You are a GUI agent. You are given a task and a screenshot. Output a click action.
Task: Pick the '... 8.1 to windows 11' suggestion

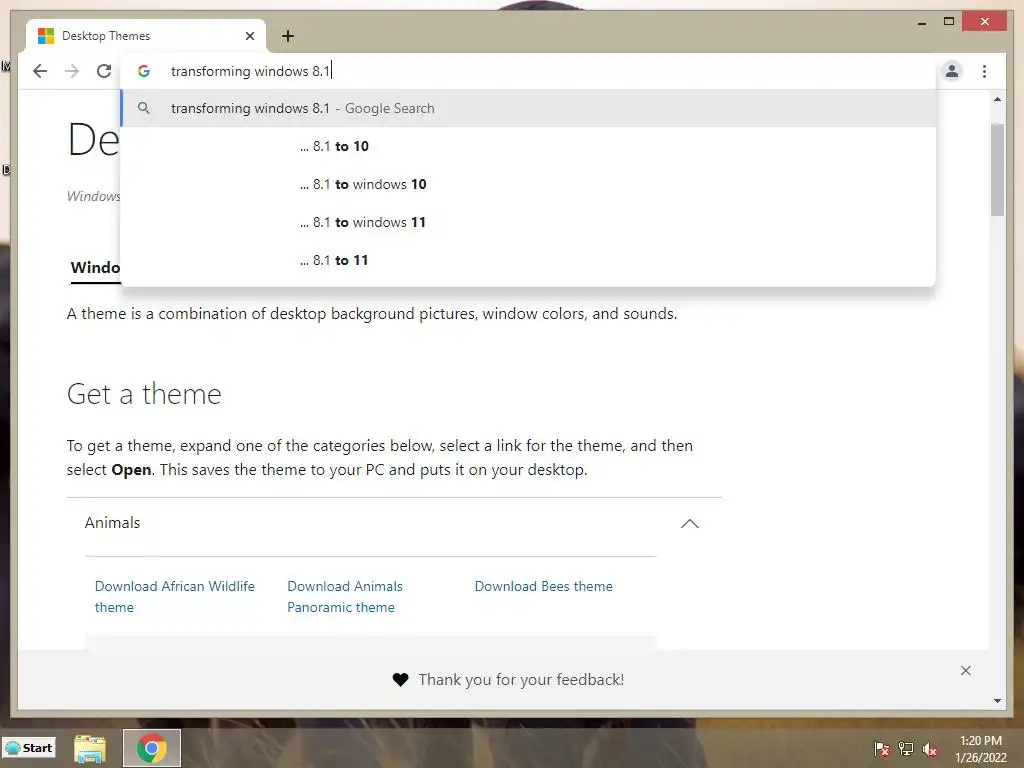click(528, 222)
